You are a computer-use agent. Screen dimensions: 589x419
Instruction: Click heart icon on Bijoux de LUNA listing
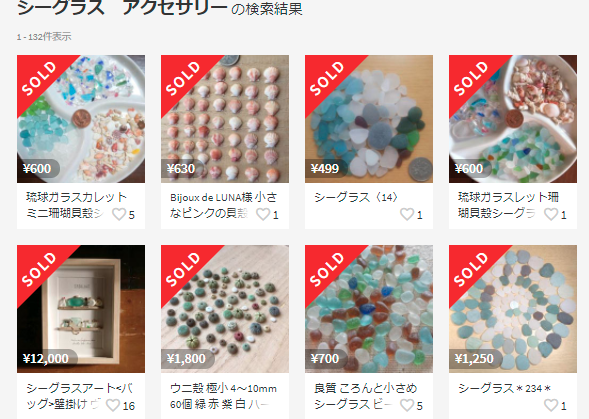point(263,214)
